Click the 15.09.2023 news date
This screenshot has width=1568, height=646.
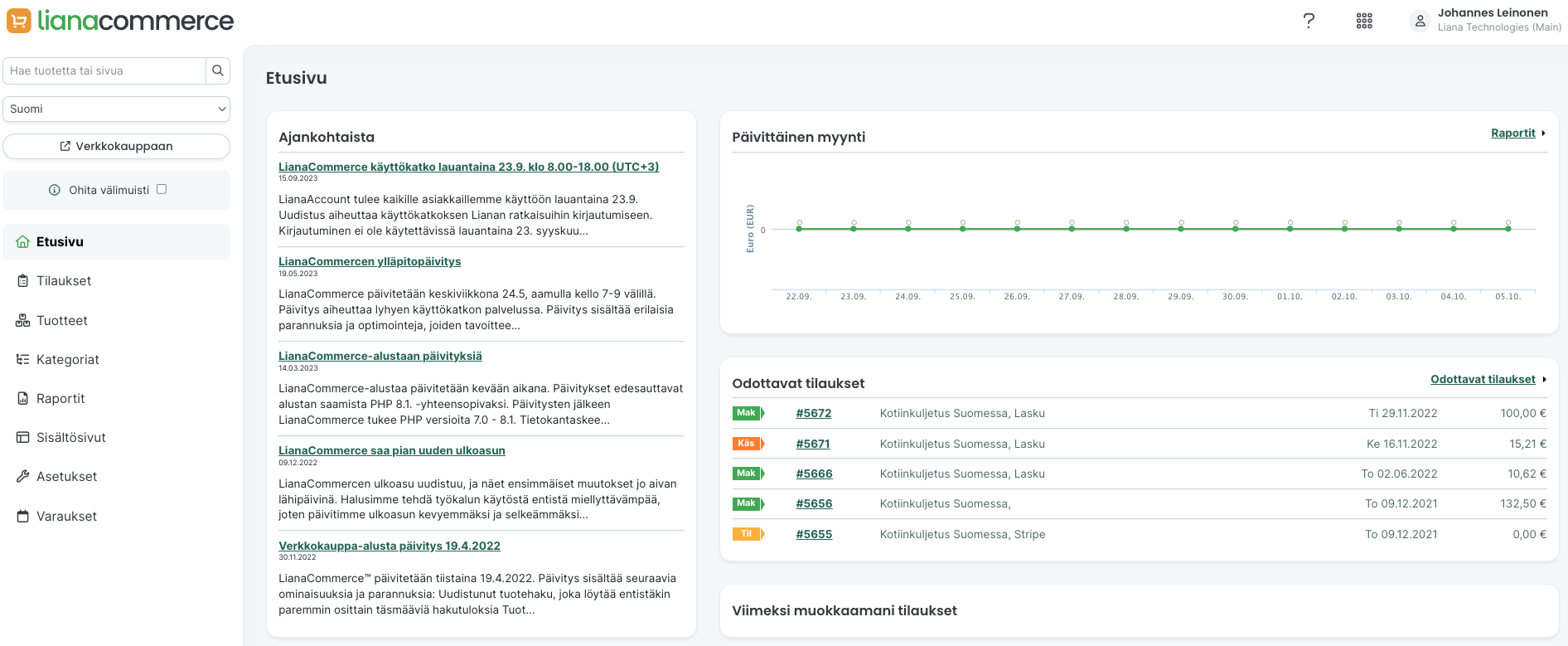coord(298,178)
